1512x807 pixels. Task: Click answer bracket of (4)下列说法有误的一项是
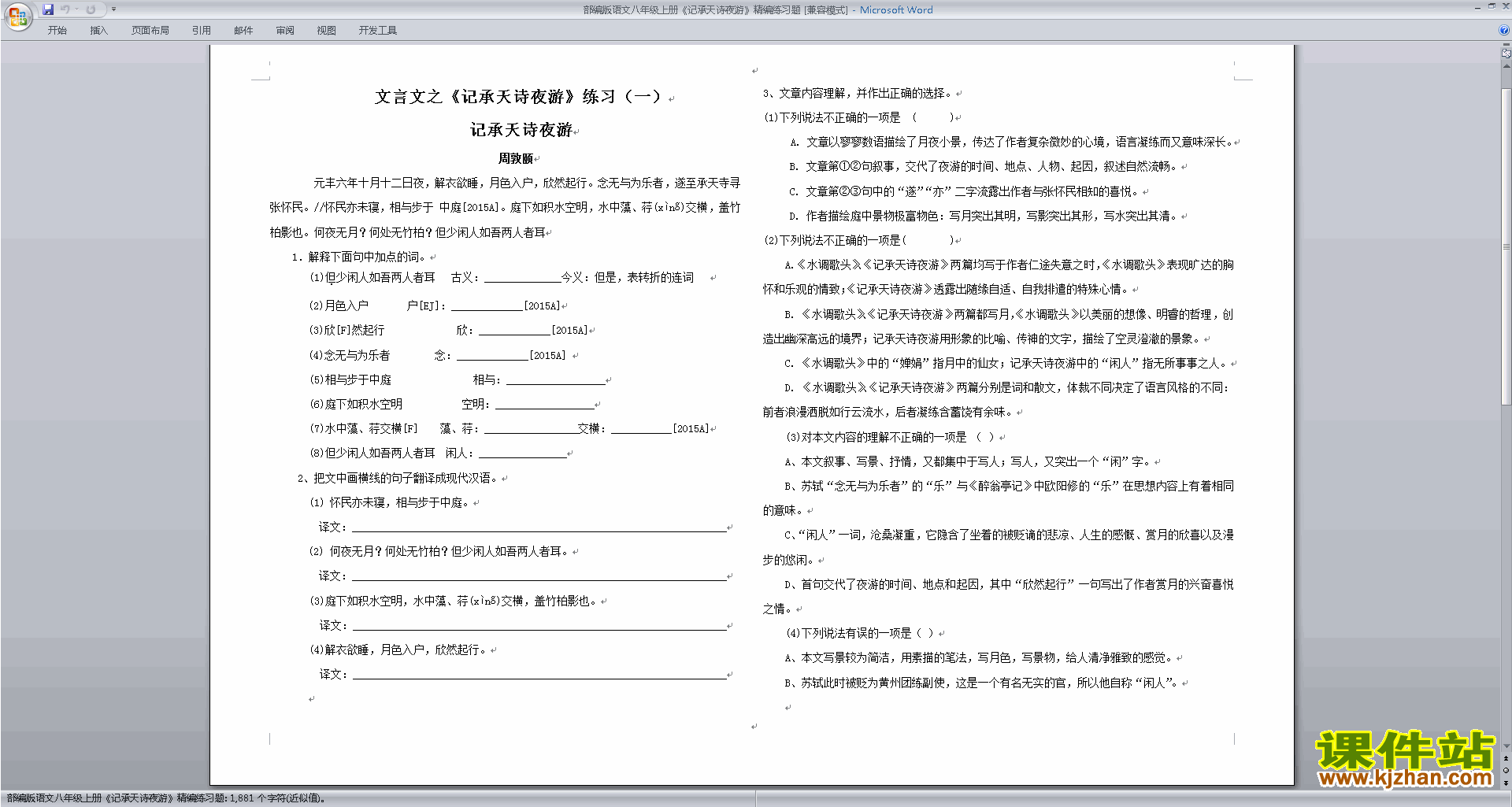pyautogui.click(x=925, y=633)
